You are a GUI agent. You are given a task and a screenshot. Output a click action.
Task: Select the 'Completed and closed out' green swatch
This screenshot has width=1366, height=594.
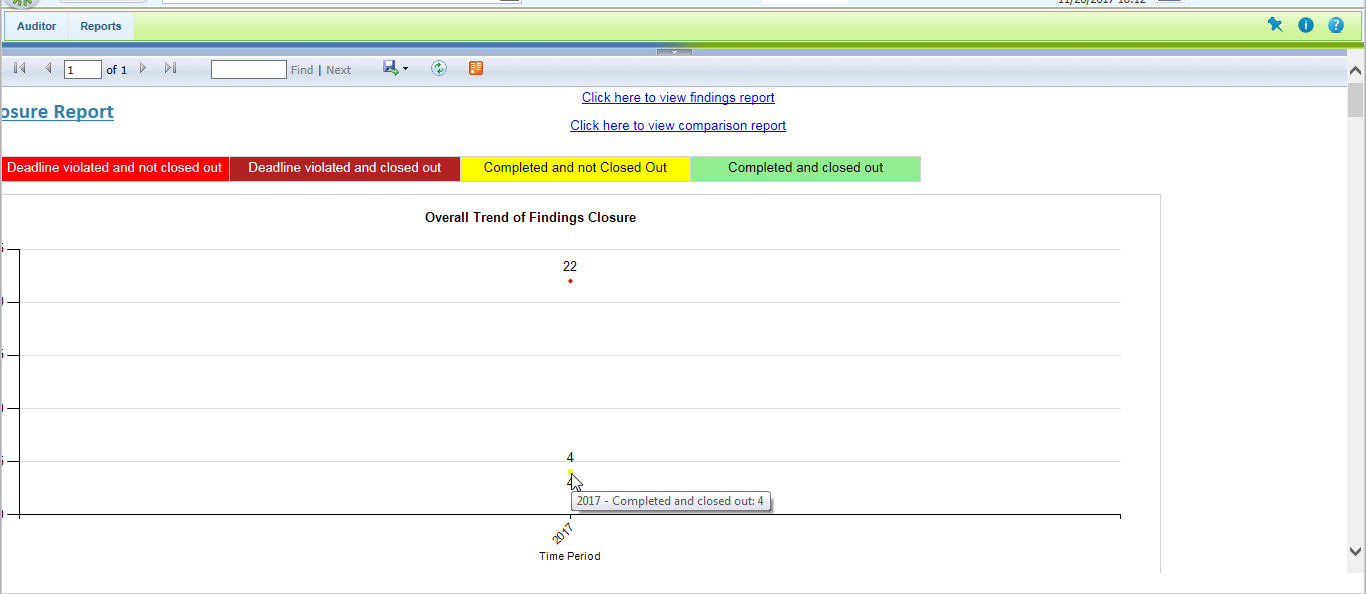pyautogui.click(x=806, y=168)
